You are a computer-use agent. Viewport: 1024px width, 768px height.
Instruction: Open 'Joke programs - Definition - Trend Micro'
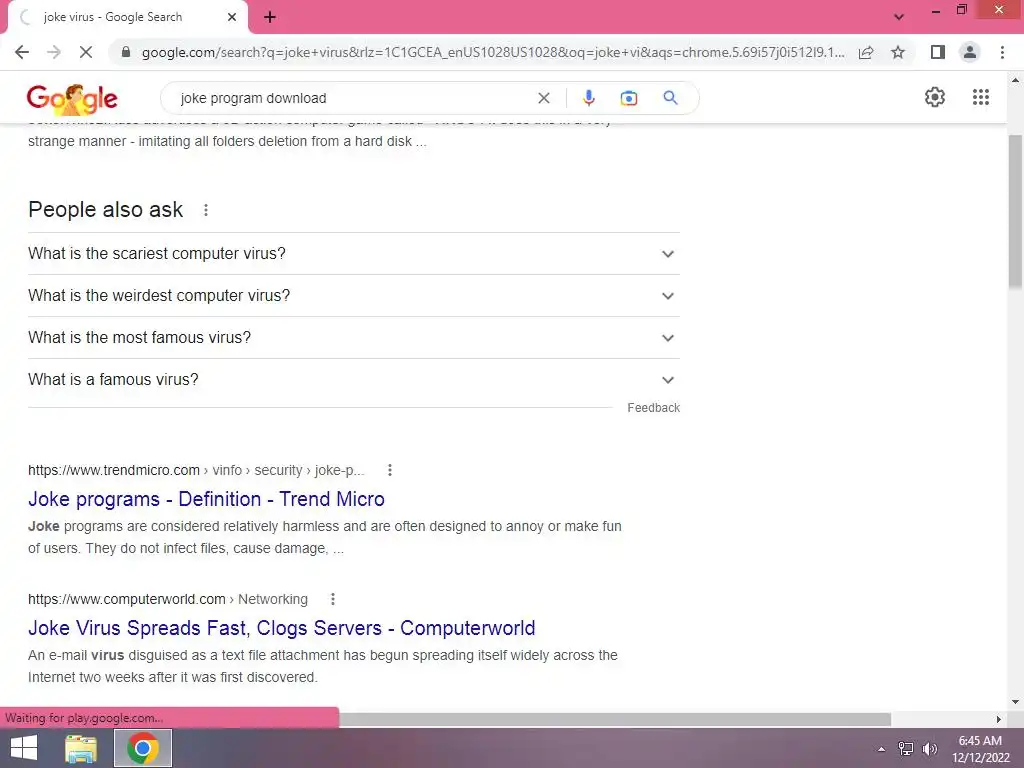206,499
